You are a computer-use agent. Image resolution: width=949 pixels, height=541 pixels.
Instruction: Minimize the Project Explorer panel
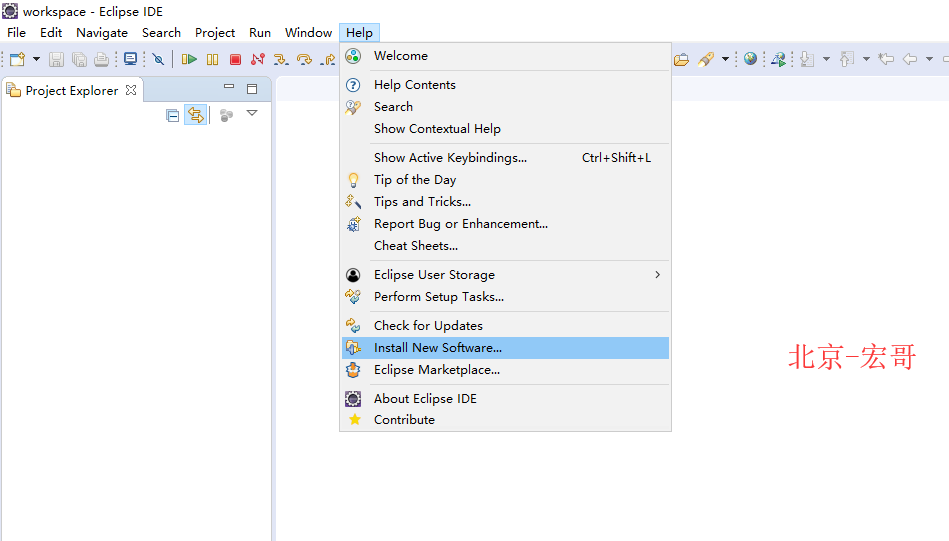(x=229, y=87)
